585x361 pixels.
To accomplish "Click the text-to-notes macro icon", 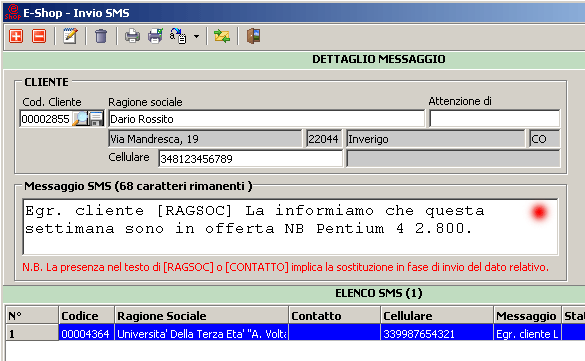I will coord(178,36).
